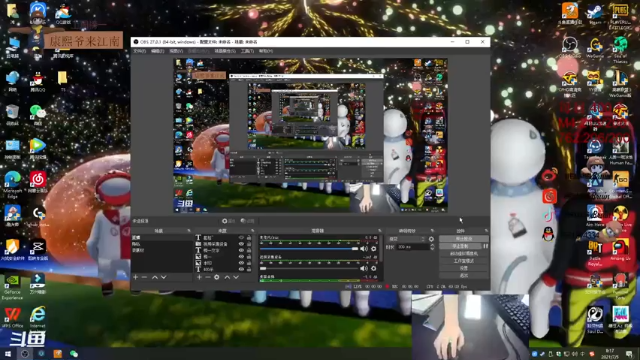Select the first scene in the Scenes list
The image size is (640, 360).
coord(162,238)
